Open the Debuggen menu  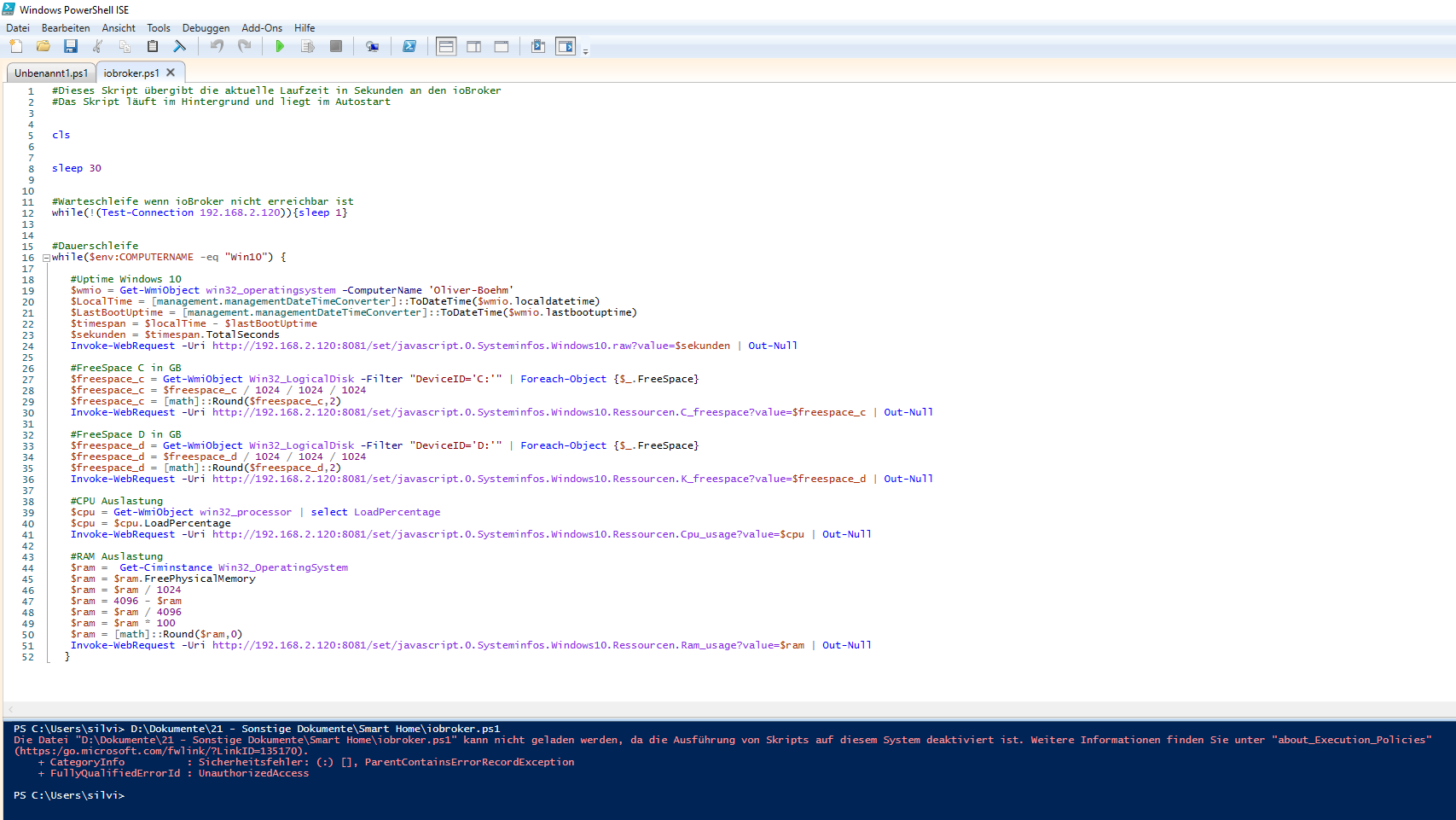click(206, 28)
